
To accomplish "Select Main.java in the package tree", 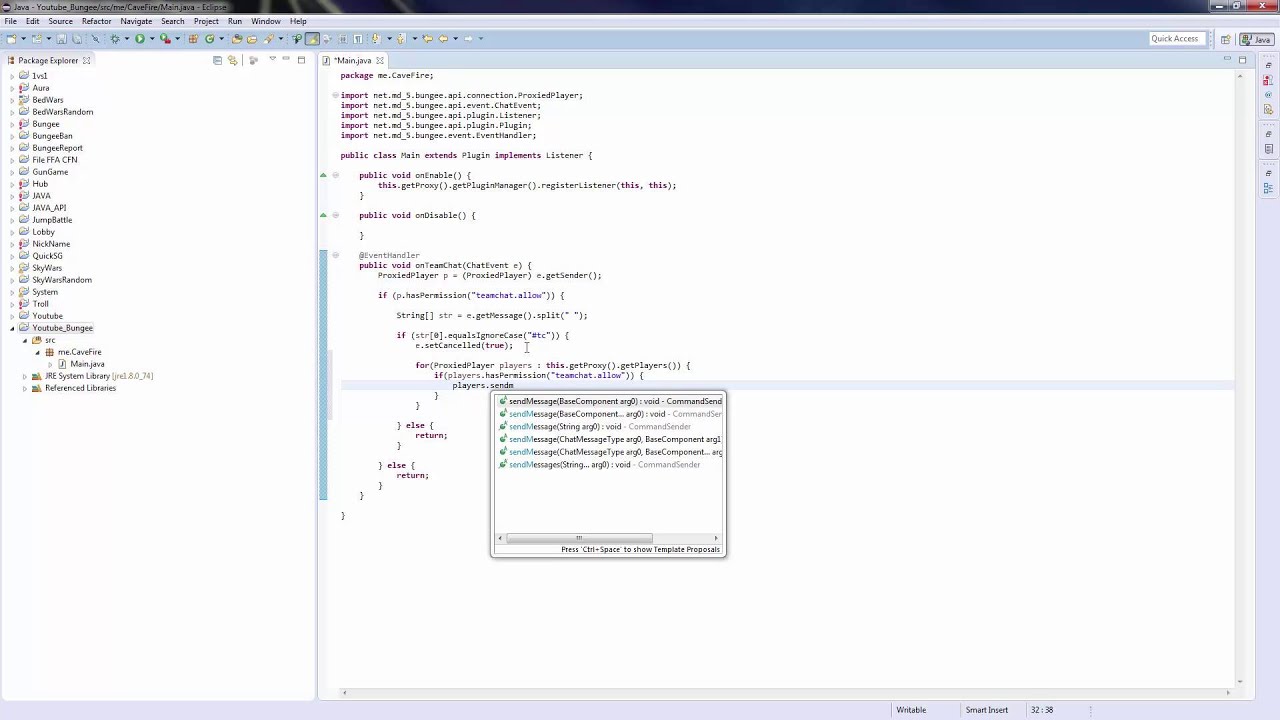I will coord(87,364).
